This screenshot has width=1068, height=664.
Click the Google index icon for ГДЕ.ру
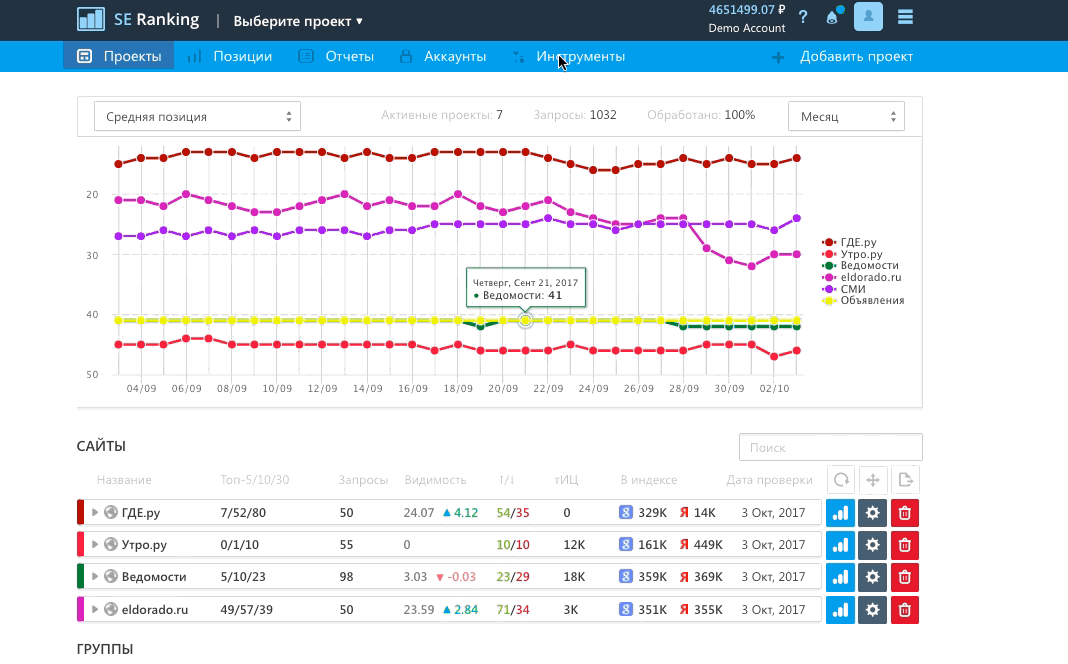pos(625,512)
